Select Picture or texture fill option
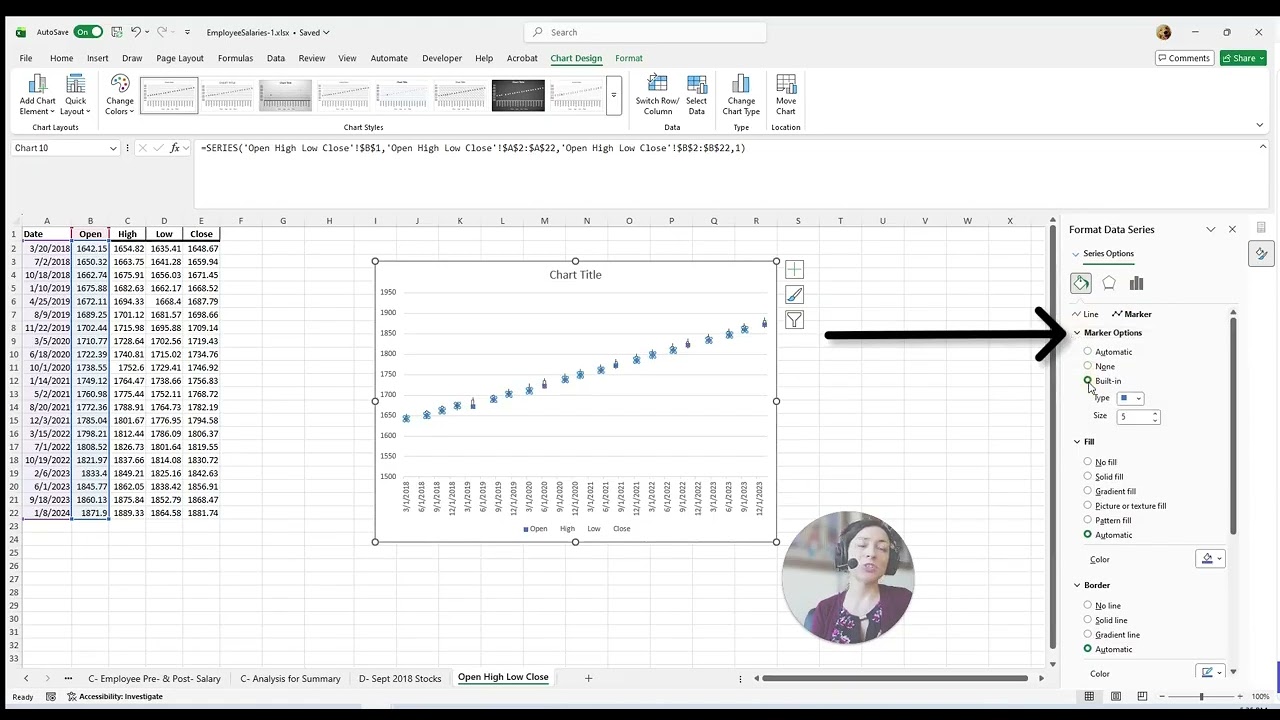The width and height of the screenshot is (1280, 720). [x=1088, y=506]
